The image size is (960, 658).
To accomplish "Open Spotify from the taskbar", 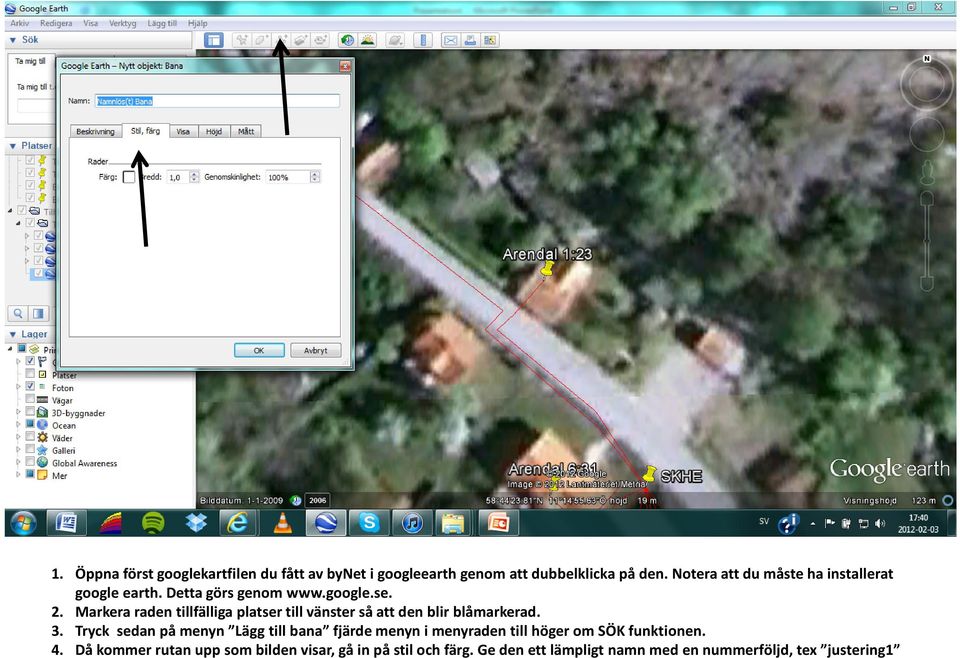I will 152,523.
